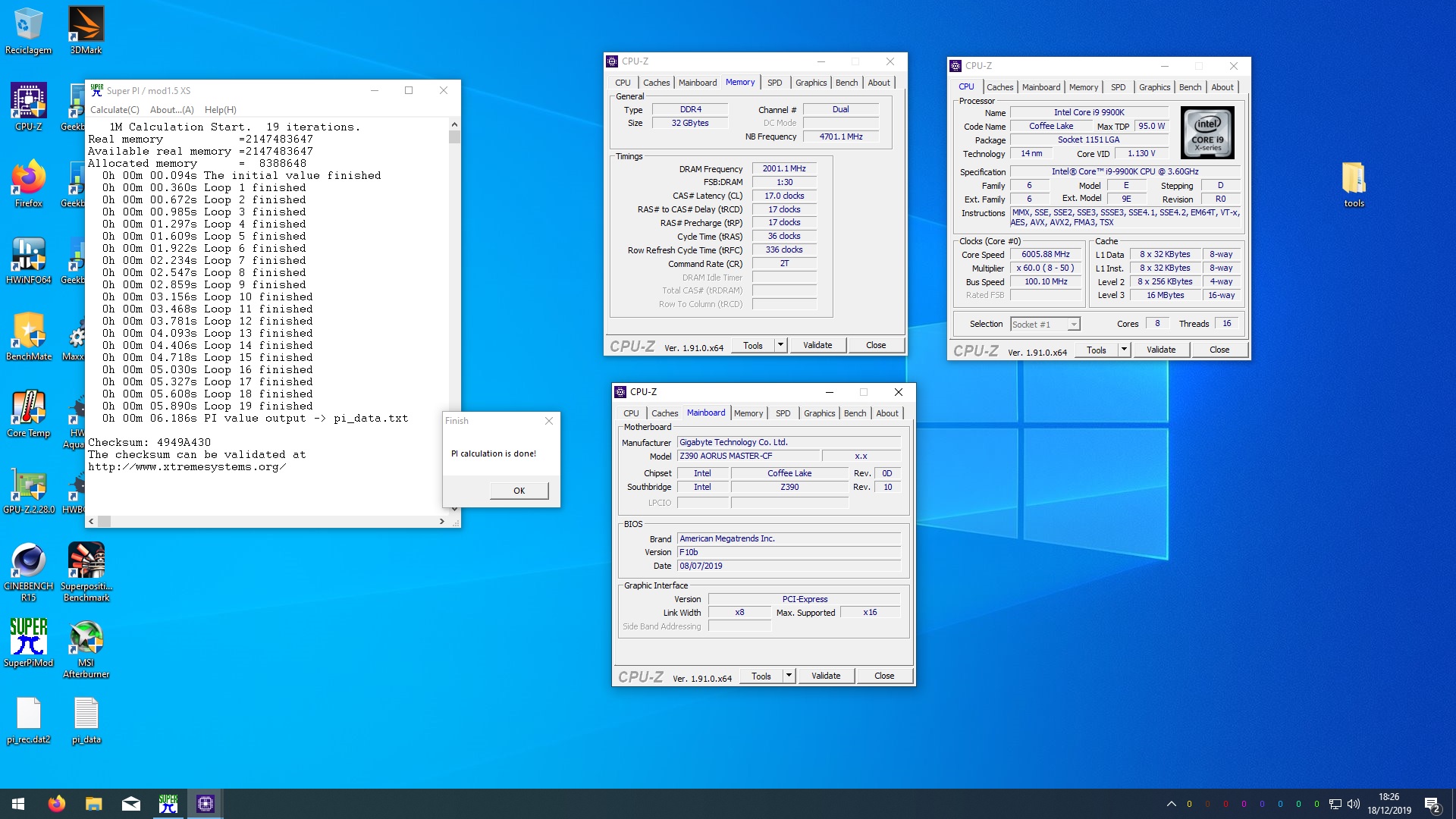The width and height of the screenshot is (1456, 819).
Task: Open the volume control in the tray
Action: pyautogui.click(x=1354, y=804)
